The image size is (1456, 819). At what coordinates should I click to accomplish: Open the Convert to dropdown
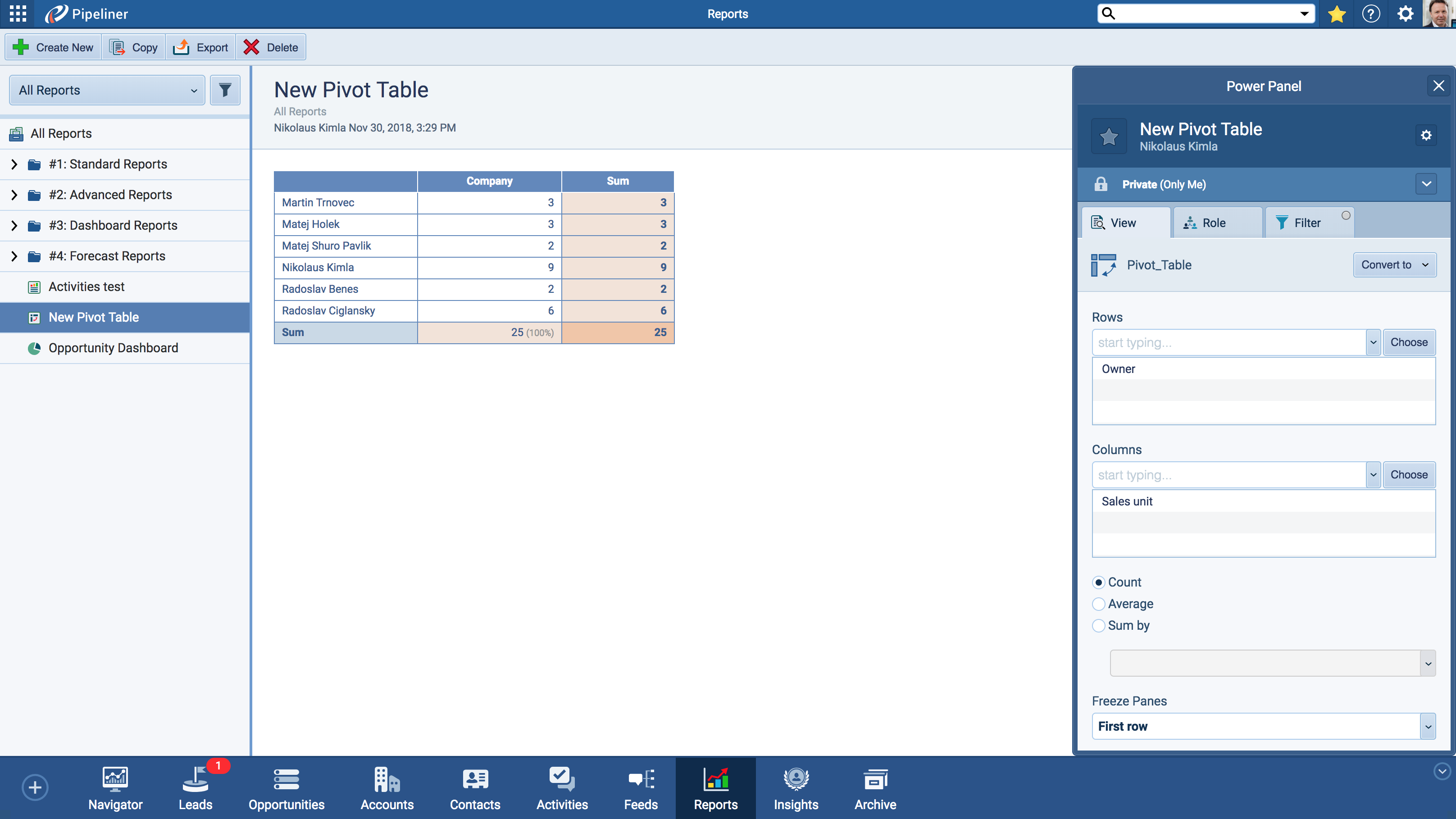click(1394, 264)
